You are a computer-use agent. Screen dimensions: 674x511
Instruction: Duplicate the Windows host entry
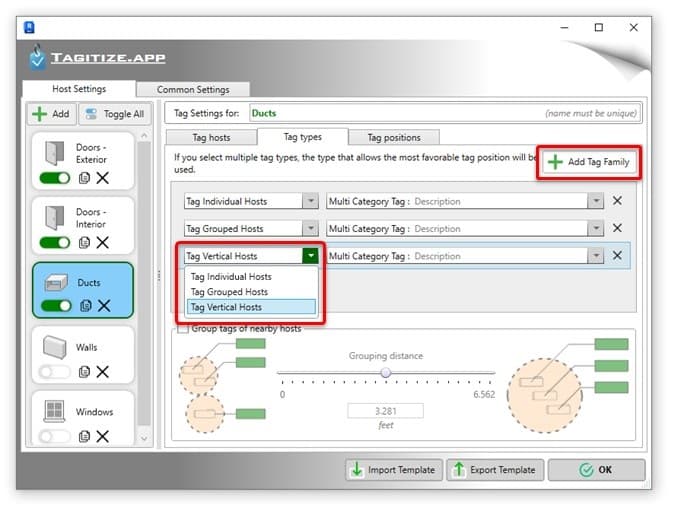[84, 437]
